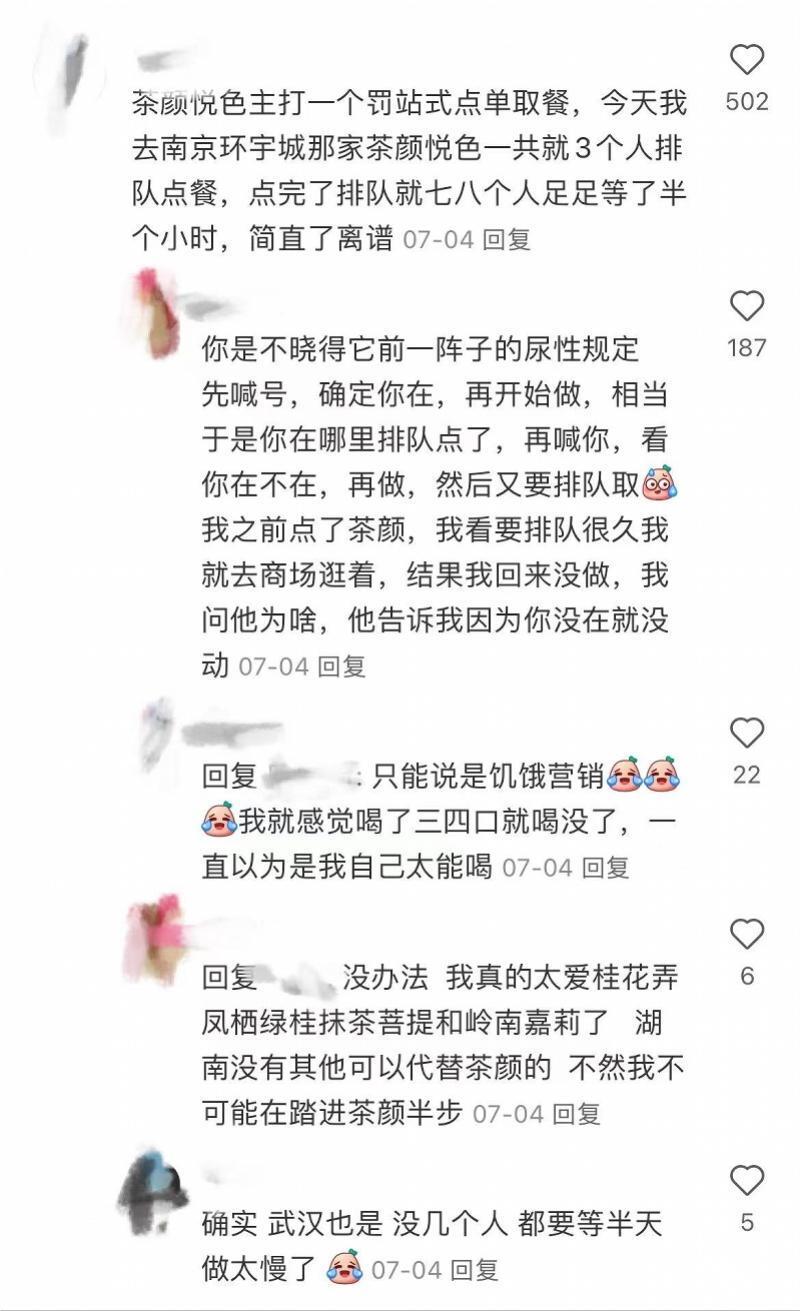Reply to the 桂花弄 comment via 回复
The width and height of the screenshot is (800, 1311).
[576, 1113]
